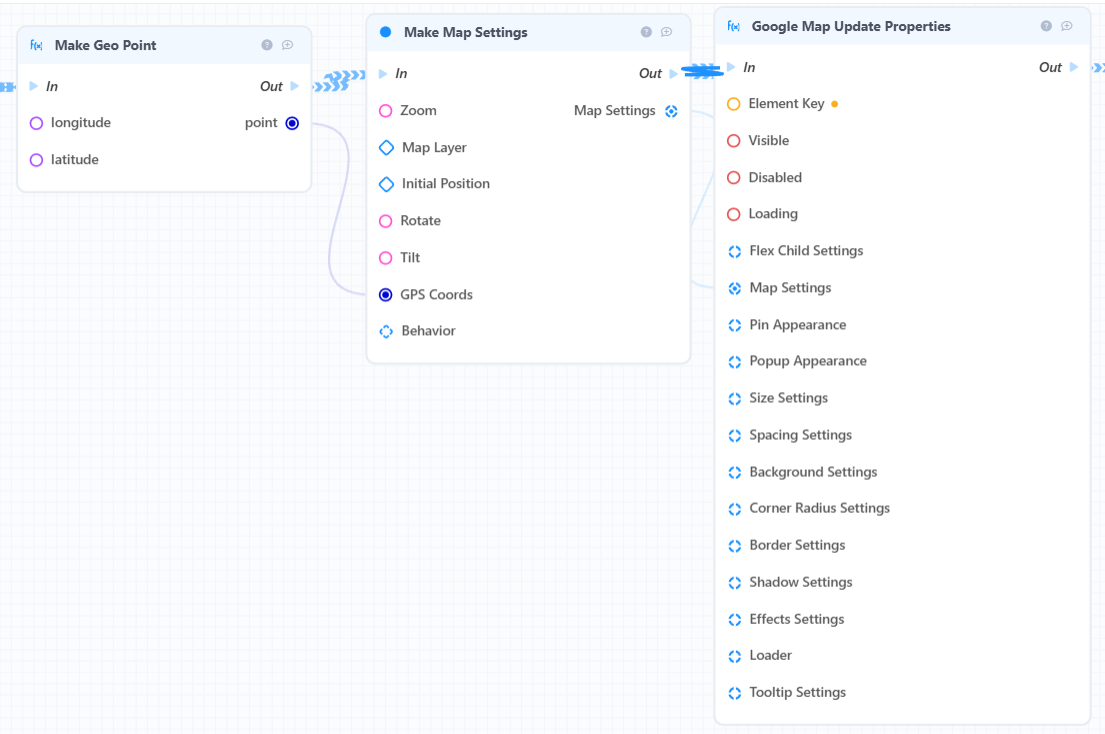Image resolution: width=1105 pixels, height=734 pixels.
Task: Select the Flex Child Settings pin
Action: coord(734,251)
